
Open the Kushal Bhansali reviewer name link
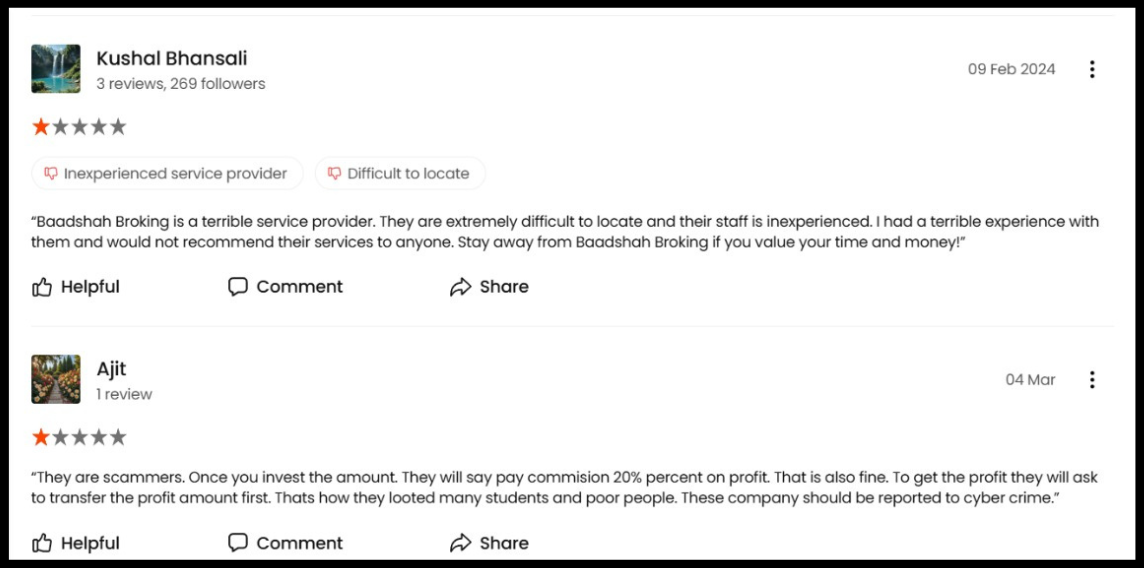pos(172,58)
